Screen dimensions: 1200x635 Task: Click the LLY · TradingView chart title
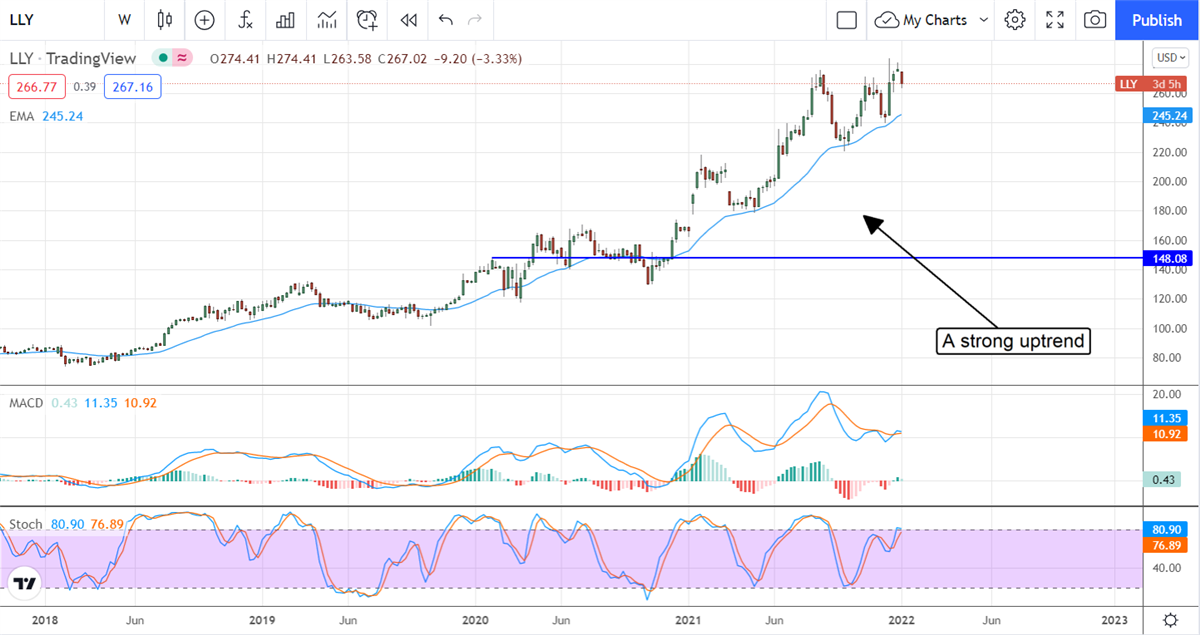click(75, 58)
